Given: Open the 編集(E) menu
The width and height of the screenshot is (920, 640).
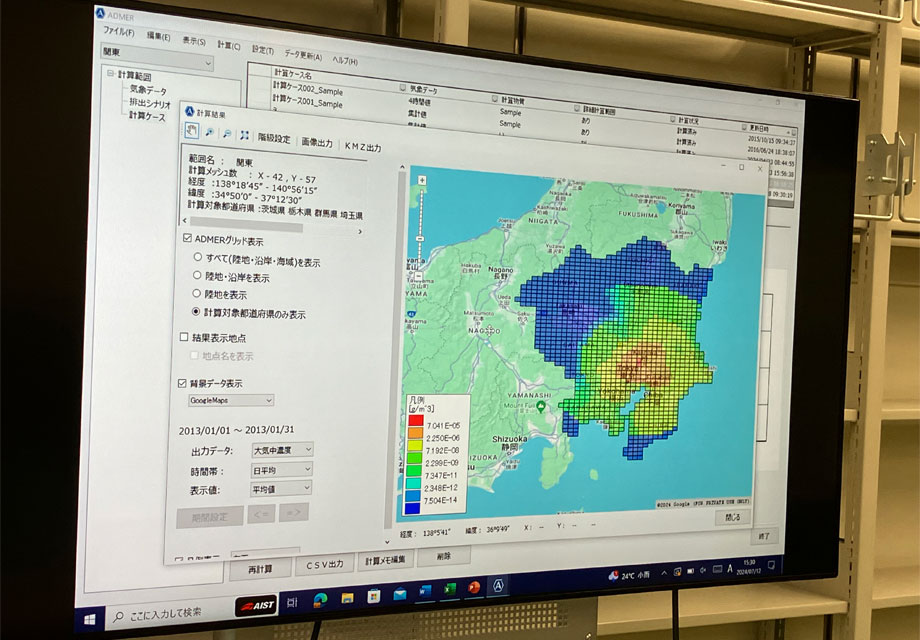Looking at the screenshot, I should click(x=158, y=36).
